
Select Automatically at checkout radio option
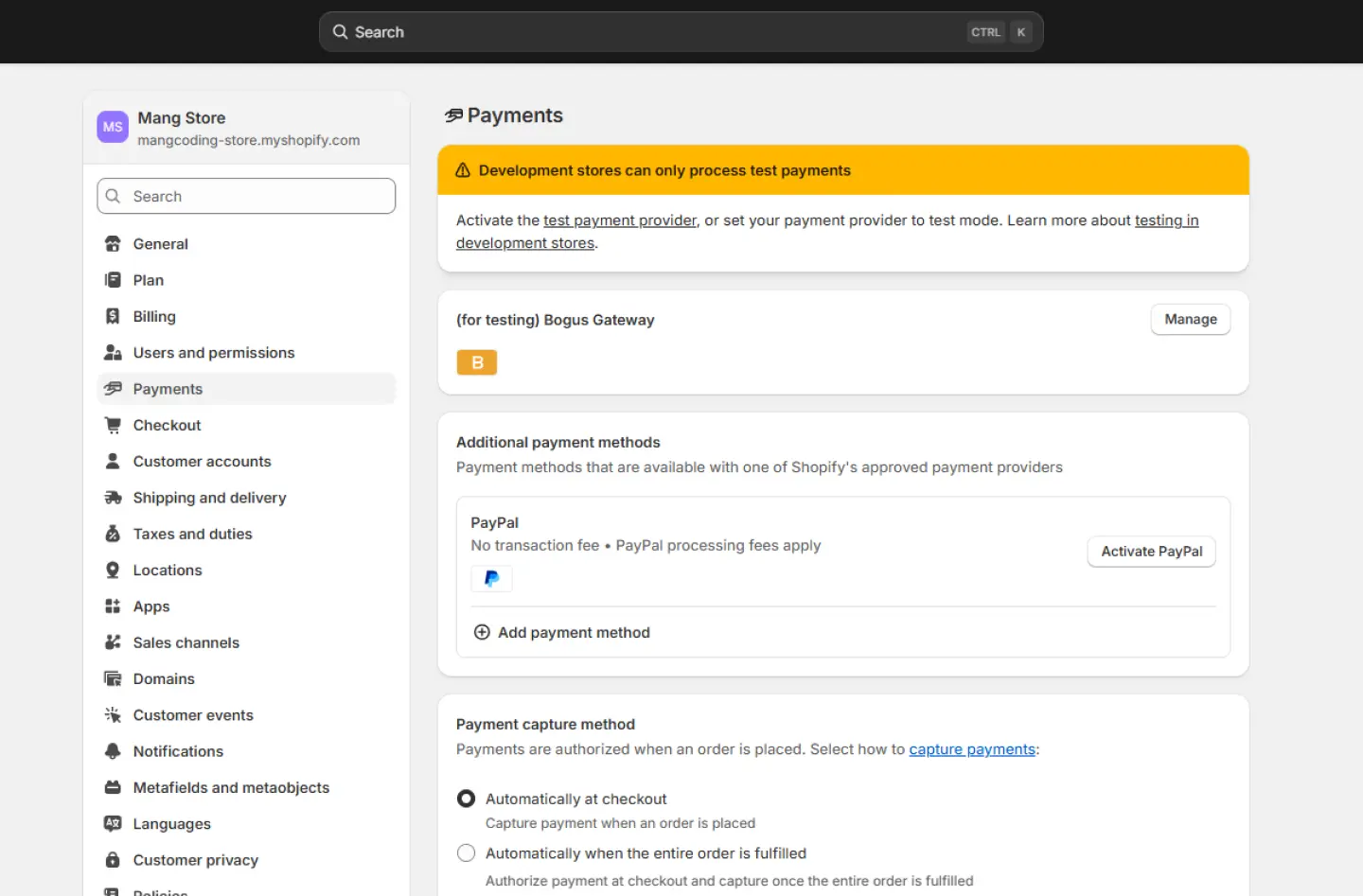(466, 799)
